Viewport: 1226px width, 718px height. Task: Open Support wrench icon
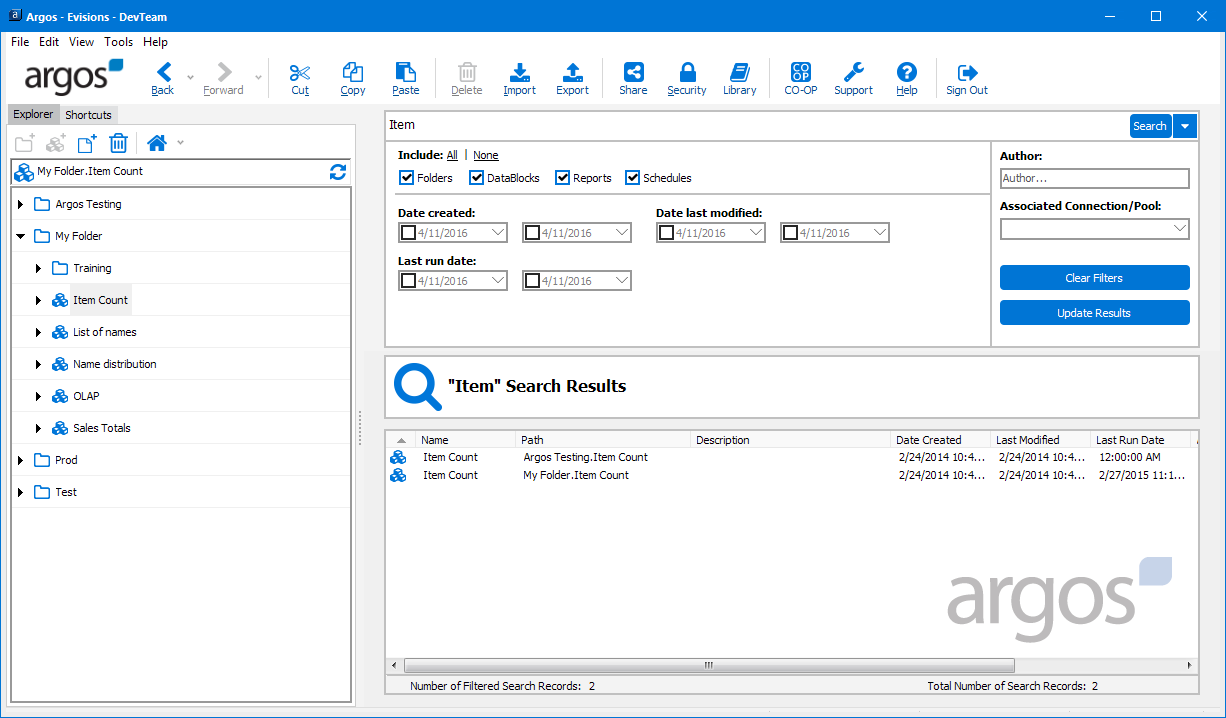(x=854, y=72)
